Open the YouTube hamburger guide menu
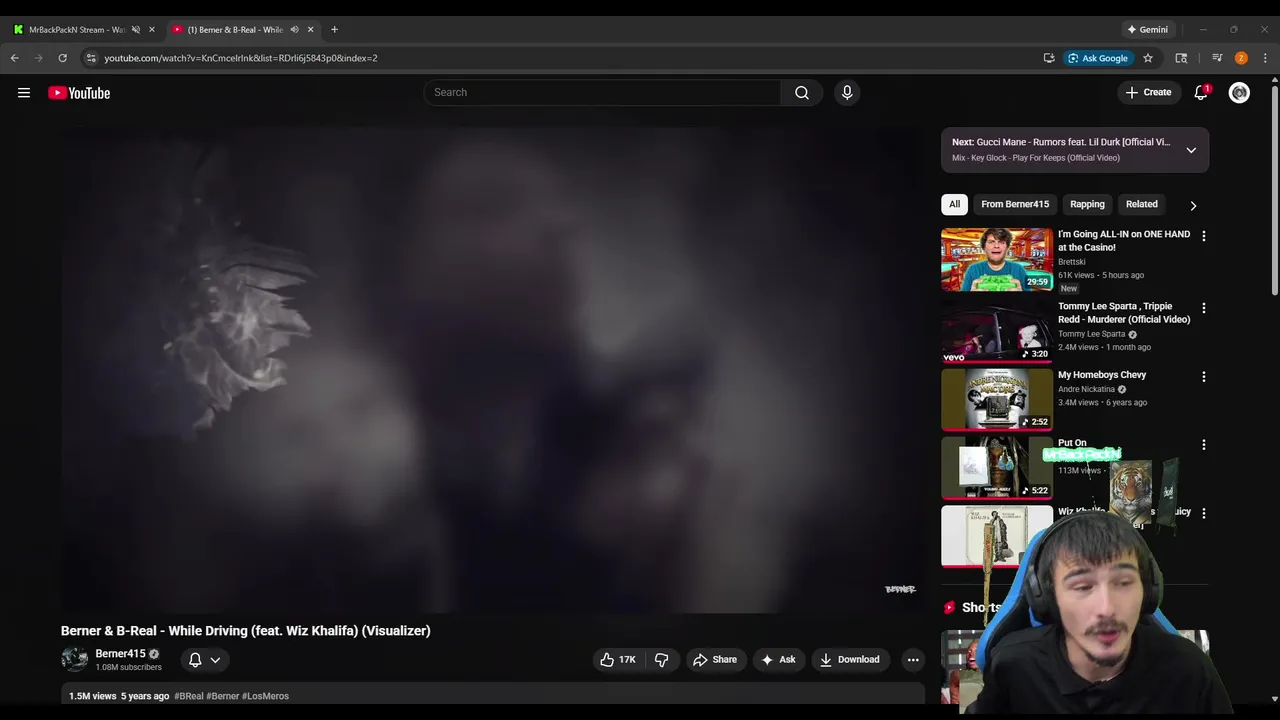This screenshot has width=1280, height=720. [24, 93]
